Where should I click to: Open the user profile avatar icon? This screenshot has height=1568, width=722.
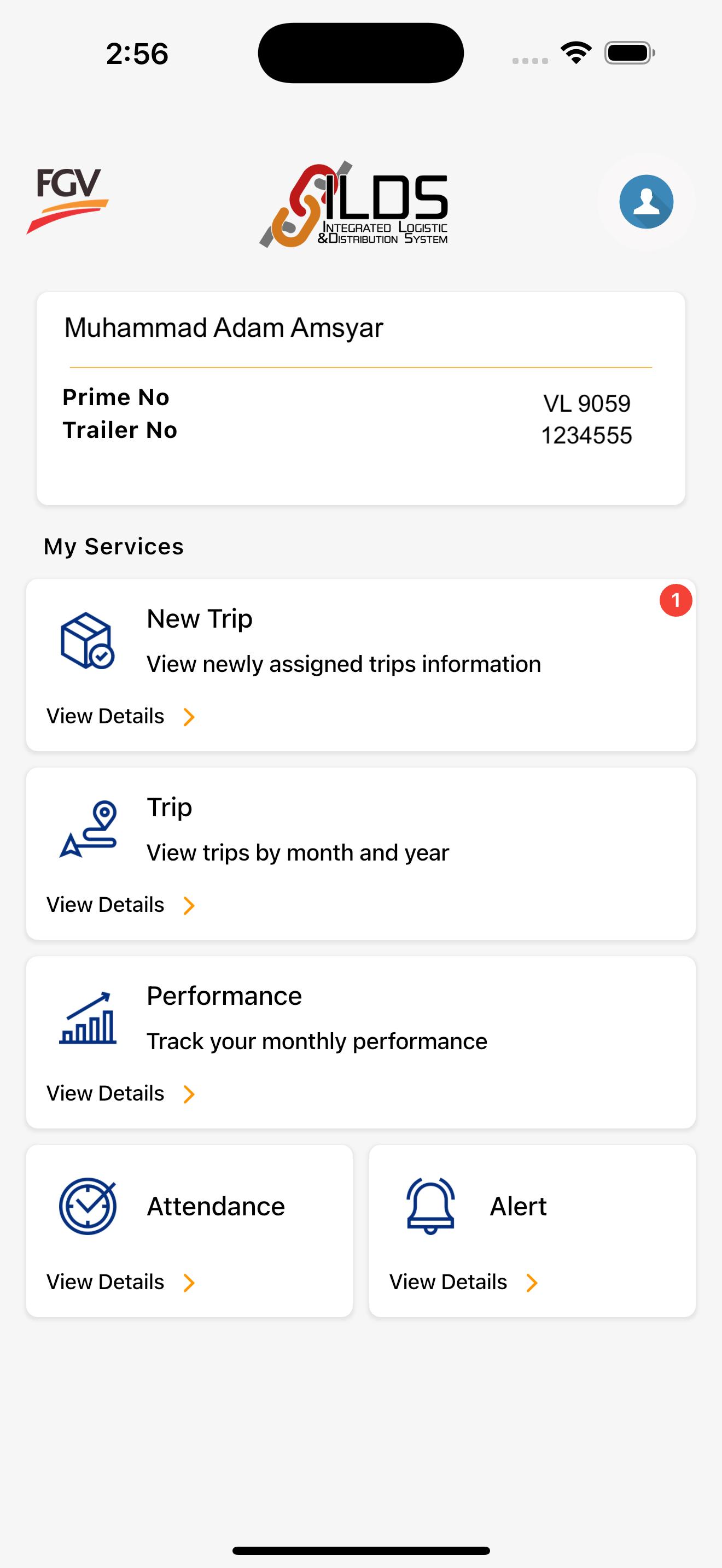(x=646, y=202)
